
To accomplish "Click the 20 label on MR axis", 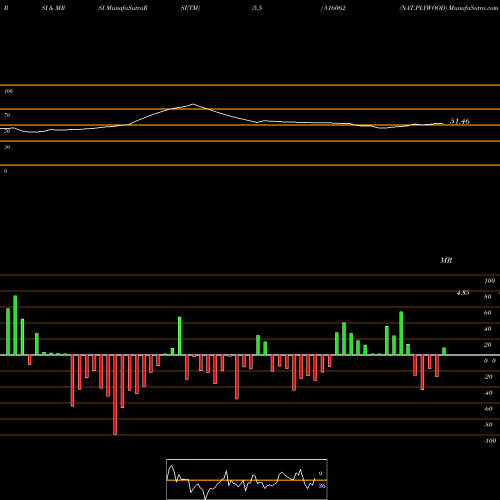I will [488, 345].
